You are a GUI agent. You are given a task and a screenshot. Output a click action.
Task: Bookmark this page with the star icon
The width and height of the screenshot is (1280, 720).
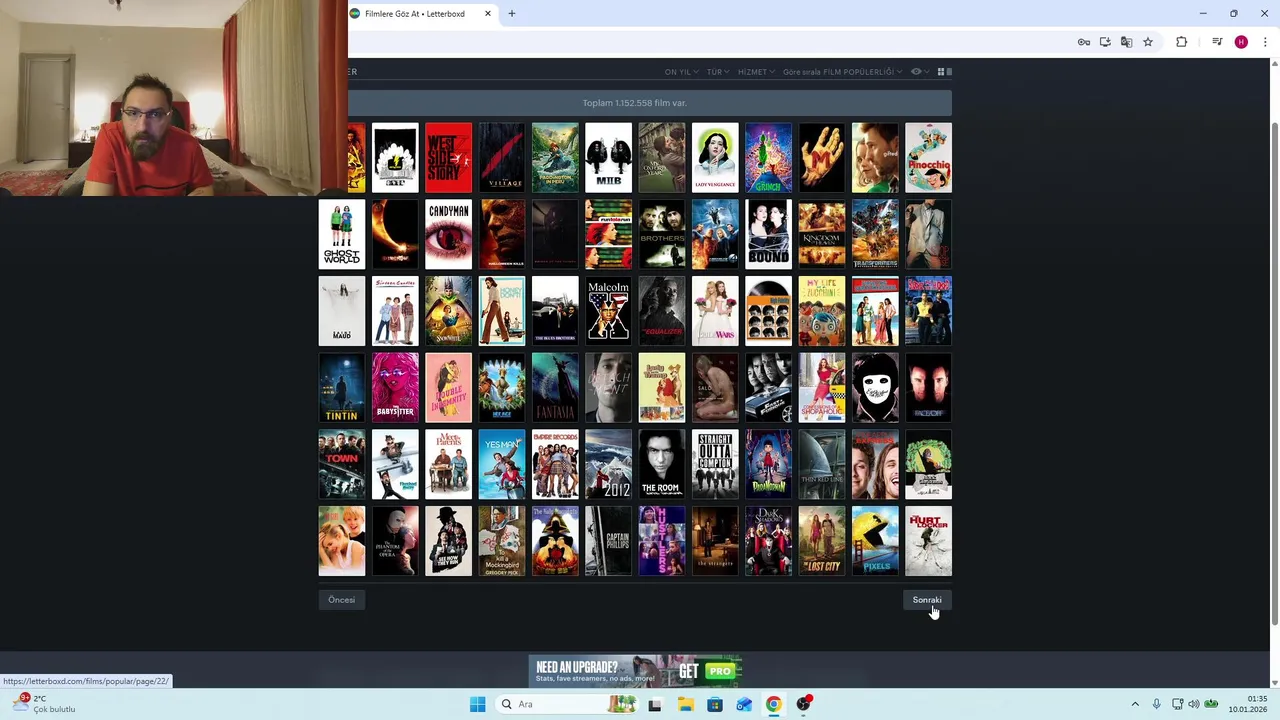pyautogui.click(x=1148, y=42)
